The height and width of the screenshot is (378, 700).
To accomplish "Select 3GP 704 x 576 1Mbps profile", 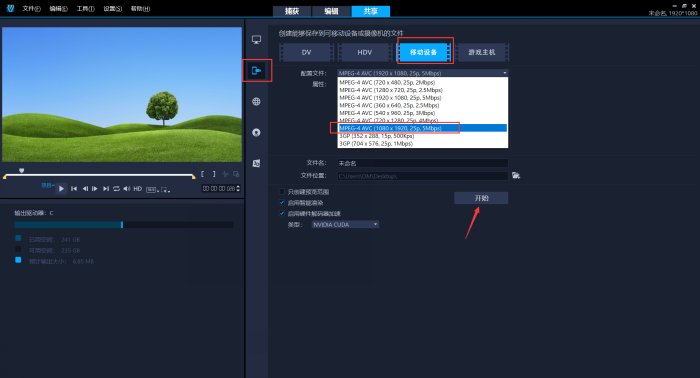I will (422, 143).
